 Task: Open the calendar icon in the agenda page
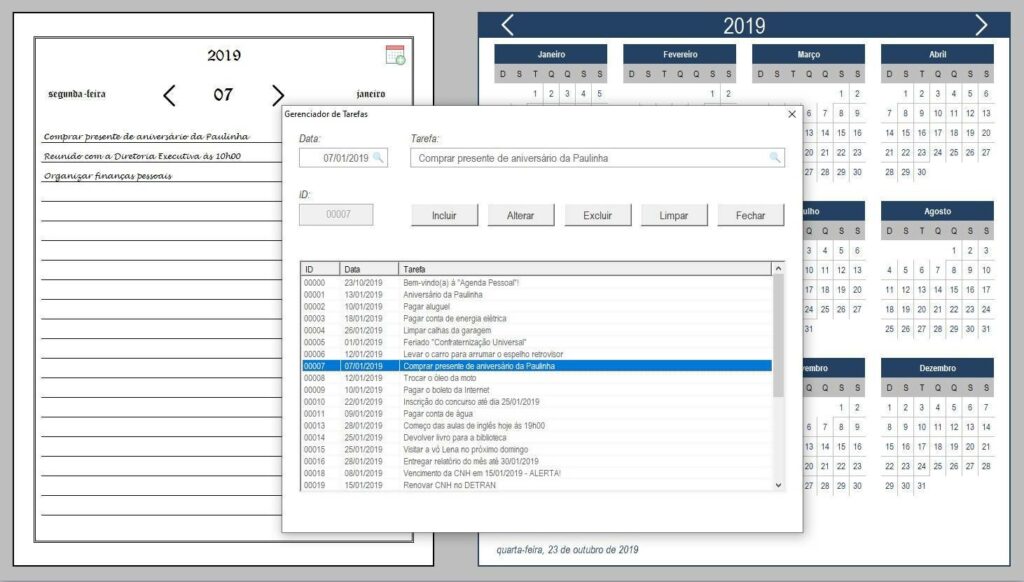click(x=395, y=55)
